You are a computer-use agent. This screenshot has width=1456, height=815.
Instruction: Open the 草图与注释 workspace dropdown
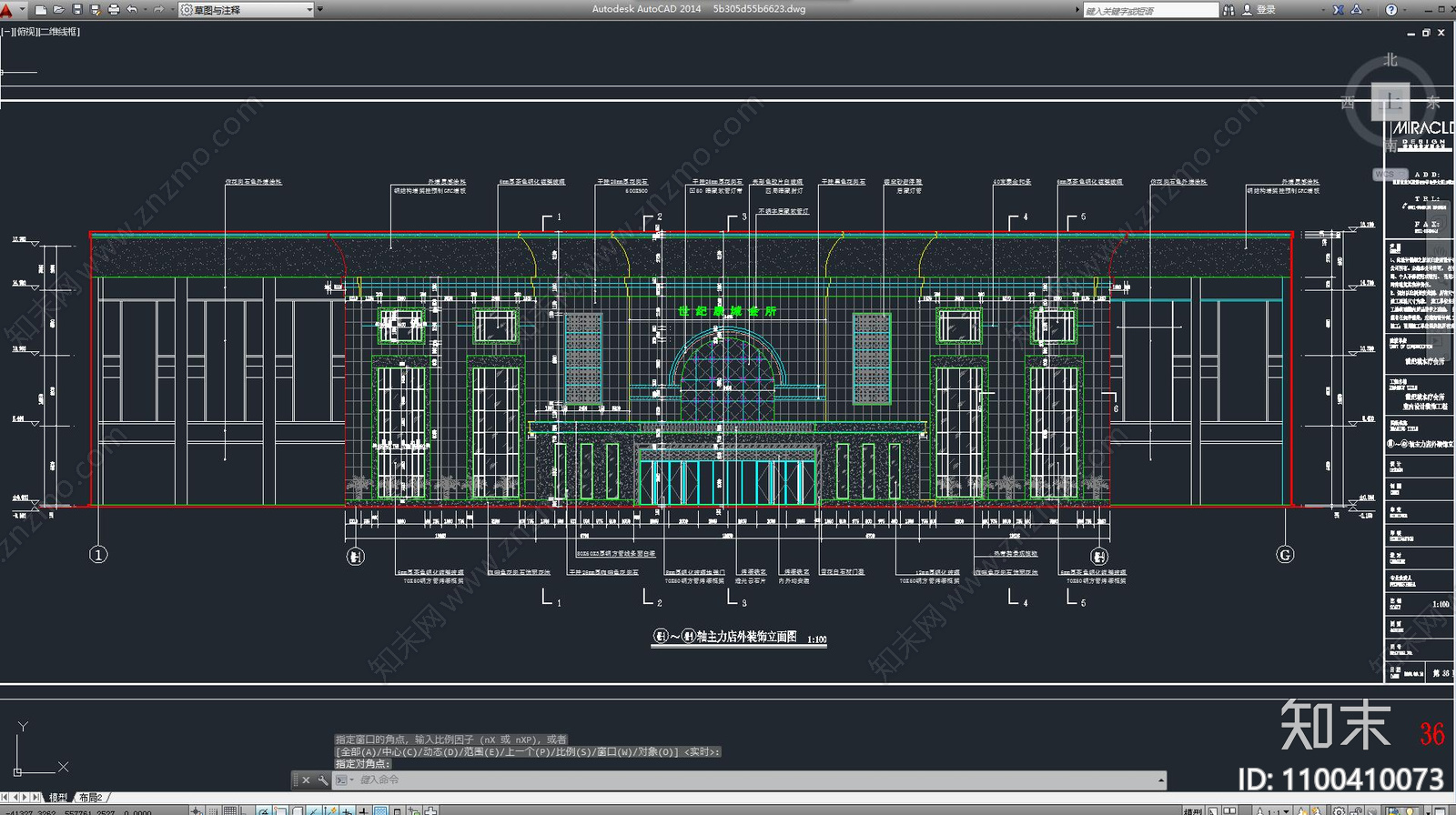[247, 9]
